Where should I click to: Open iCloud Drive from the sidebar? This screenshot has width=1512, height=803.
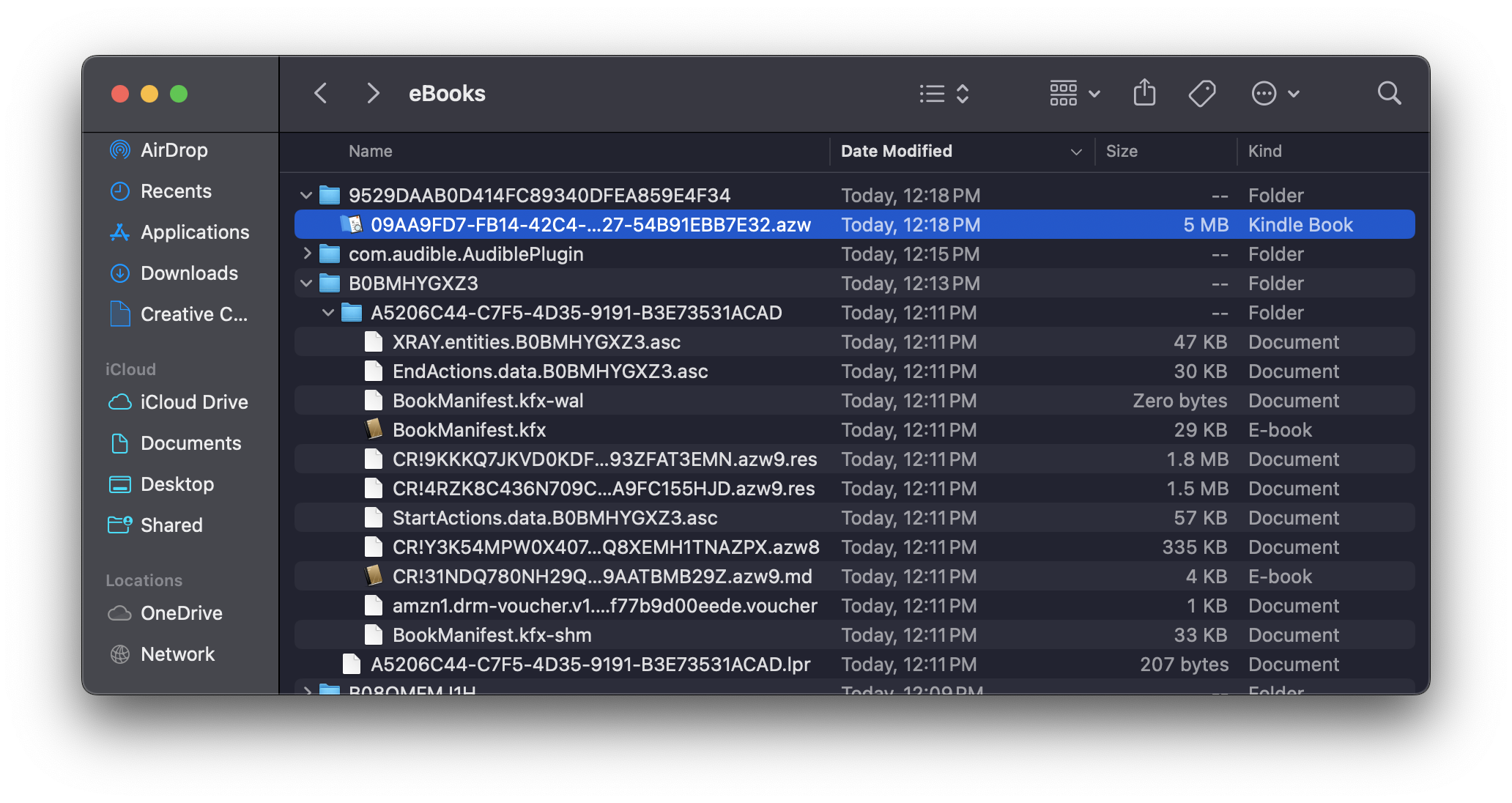pyautogui.click(x=193, y=402)
